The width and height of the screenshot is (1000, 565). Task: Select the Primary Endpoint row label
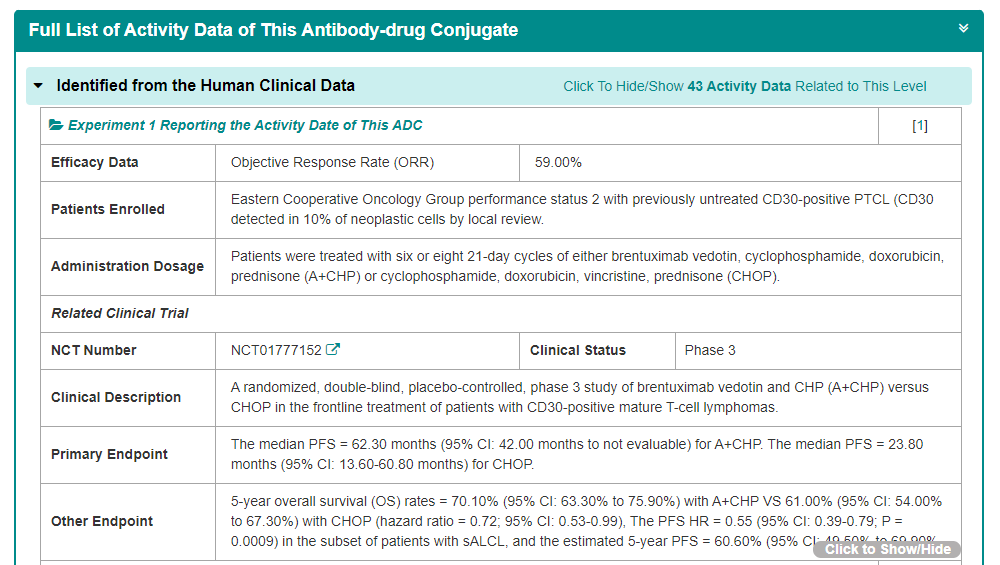point(109,454)
